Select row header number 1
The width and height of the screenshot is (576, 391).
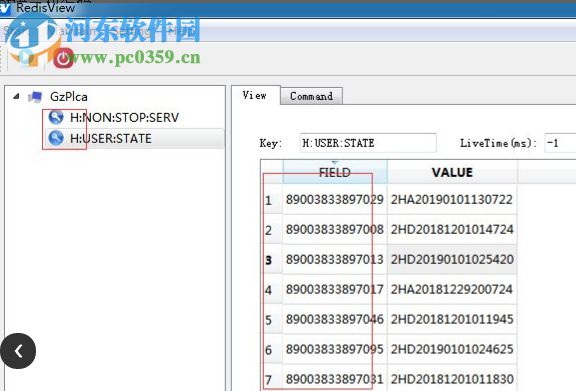271,200
